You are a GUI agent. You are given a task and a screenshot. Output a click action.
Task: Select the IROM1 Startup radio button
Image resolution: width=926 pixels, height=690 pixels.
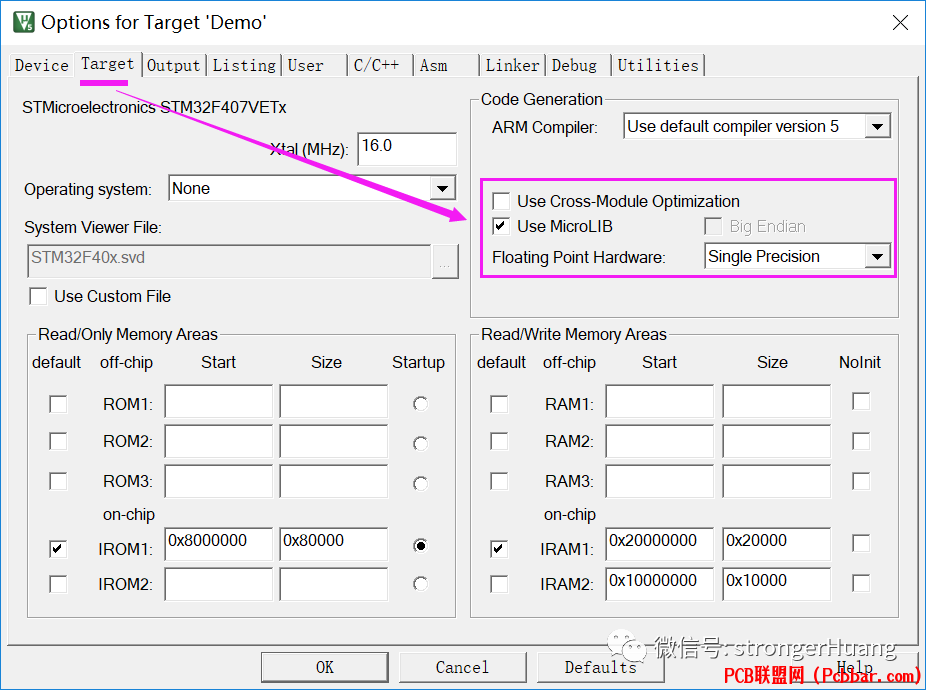pyautogui.click(x=420, y=545)
